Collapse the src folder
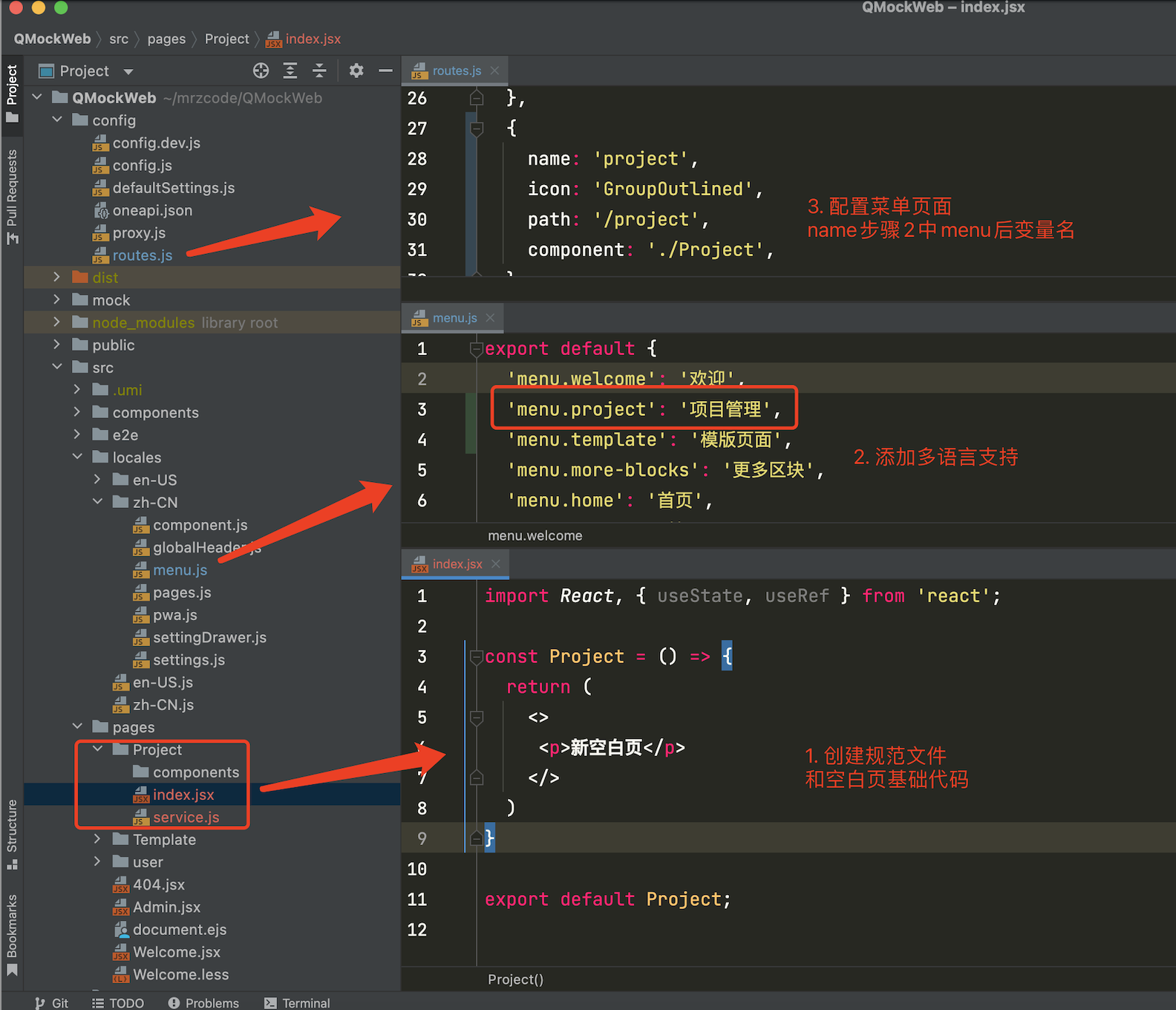Screen dimensions: 1176x1010 (57, 367)
